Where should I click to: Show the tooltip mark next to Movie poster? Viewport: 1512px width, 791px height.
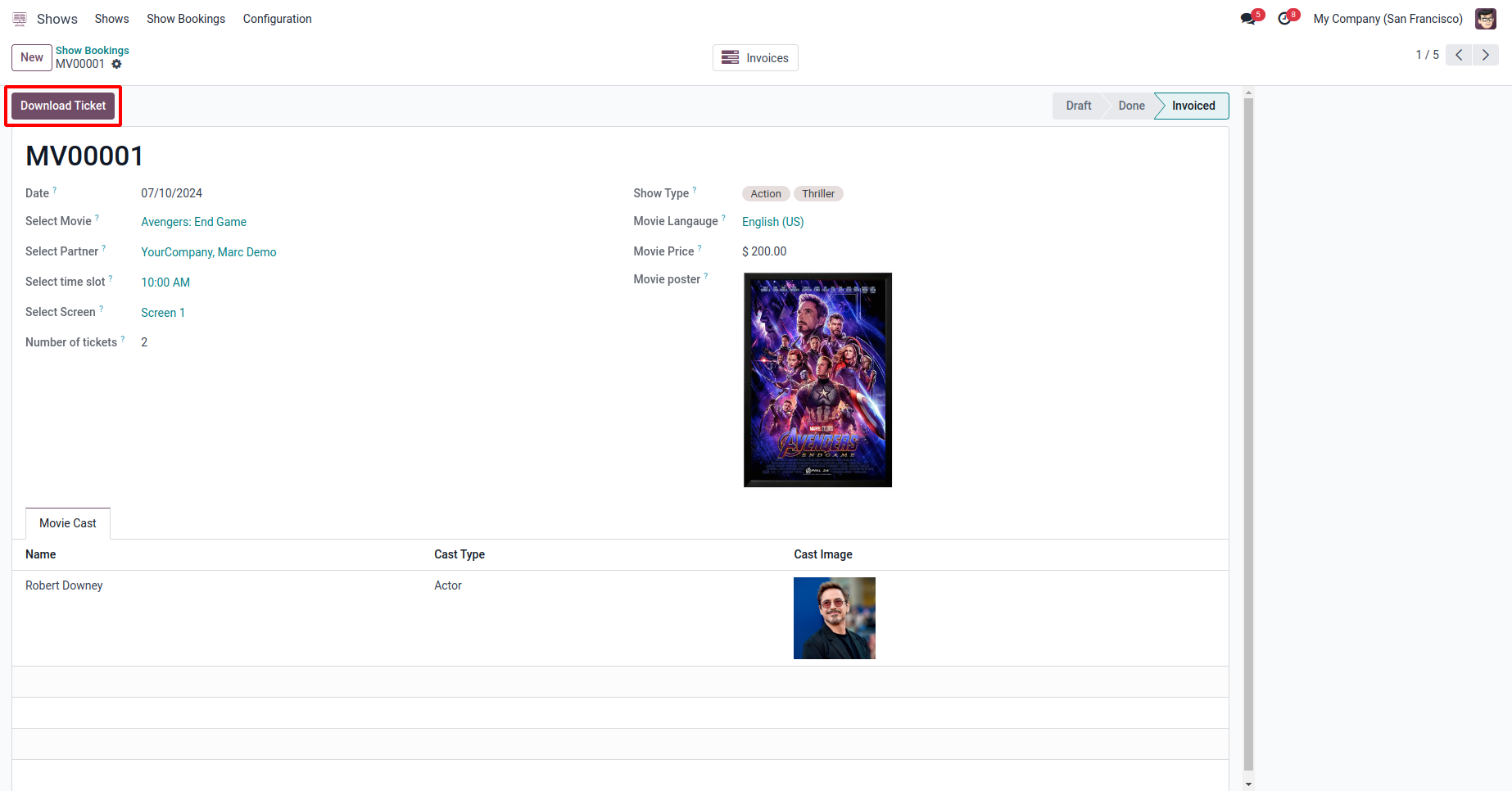click(x=706, y=276)
